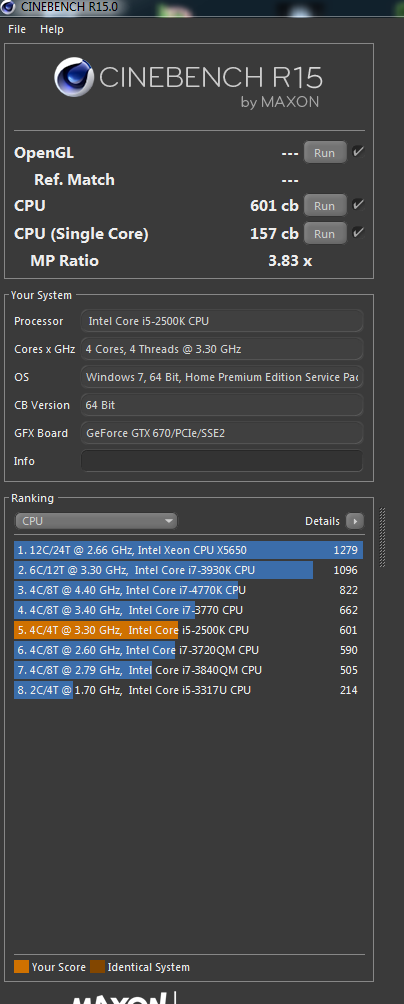Screen dimensions: 404x1004
Task: Click the Details arrow icon
Action: click(355, 521)
